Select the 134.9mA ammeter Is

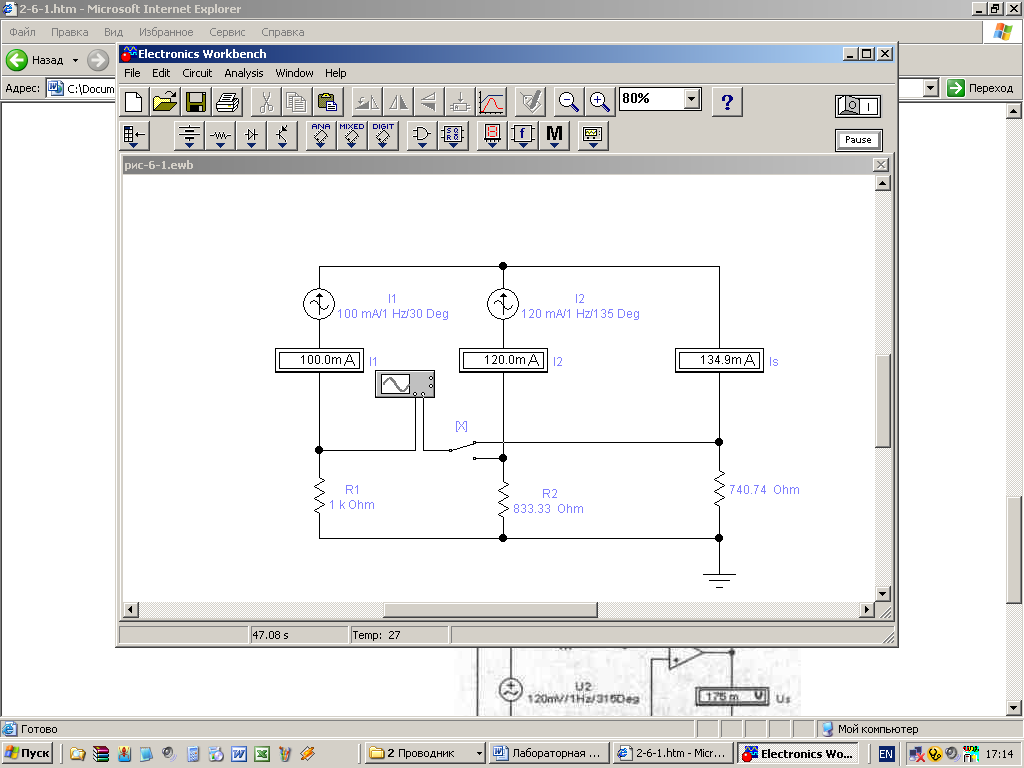point(719,360)
